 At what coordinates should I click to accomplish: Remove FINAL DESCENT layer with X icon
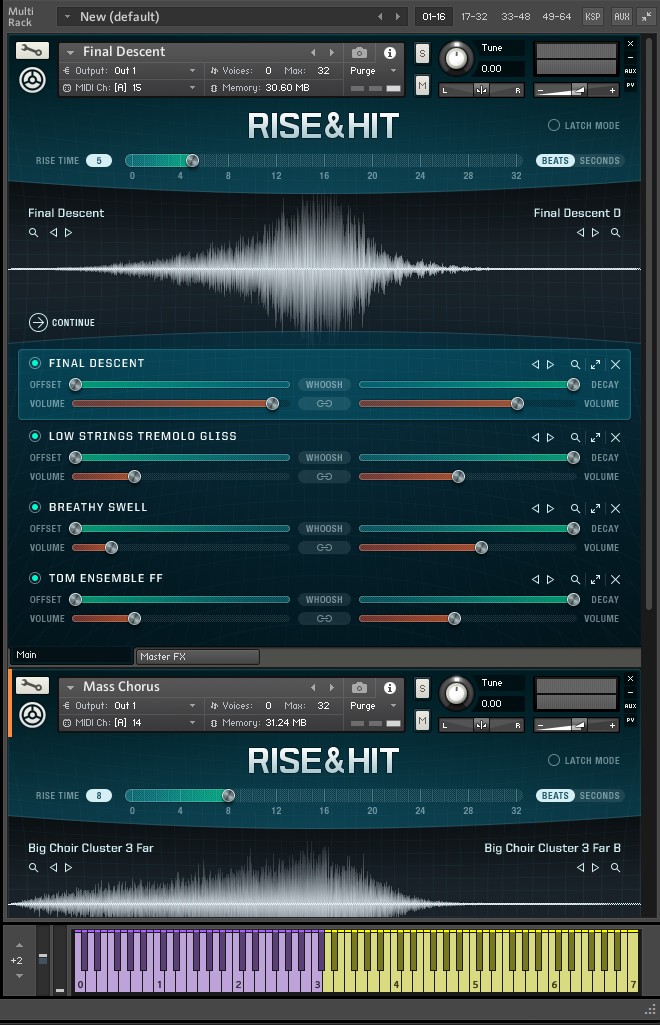click(616, 364)
